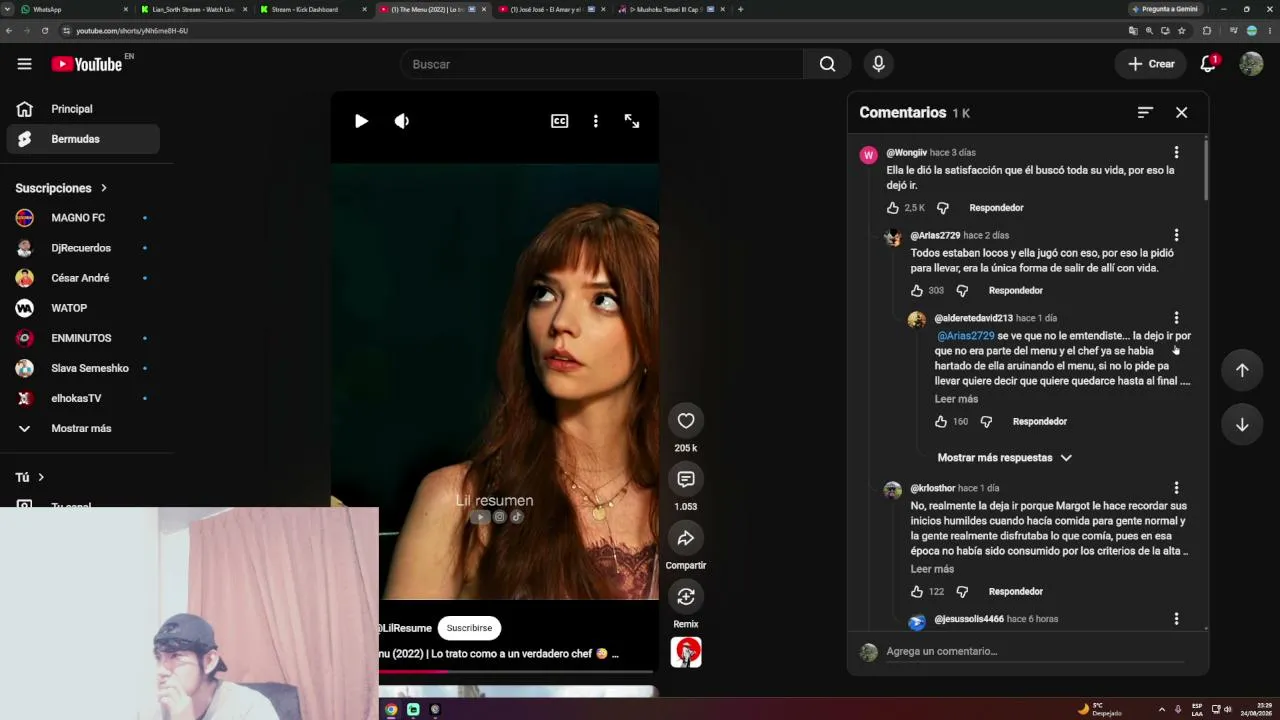This screenshot has width=1280, height=720.
Task: Switch to the José José tab
Action: (x=551, y=9)
